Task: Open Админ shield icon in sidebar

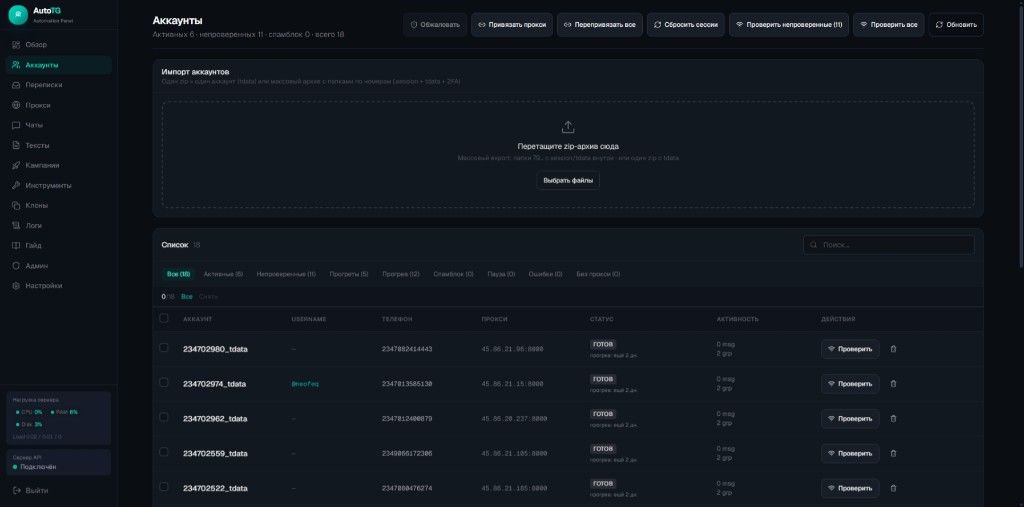Action: coord(16,266)
